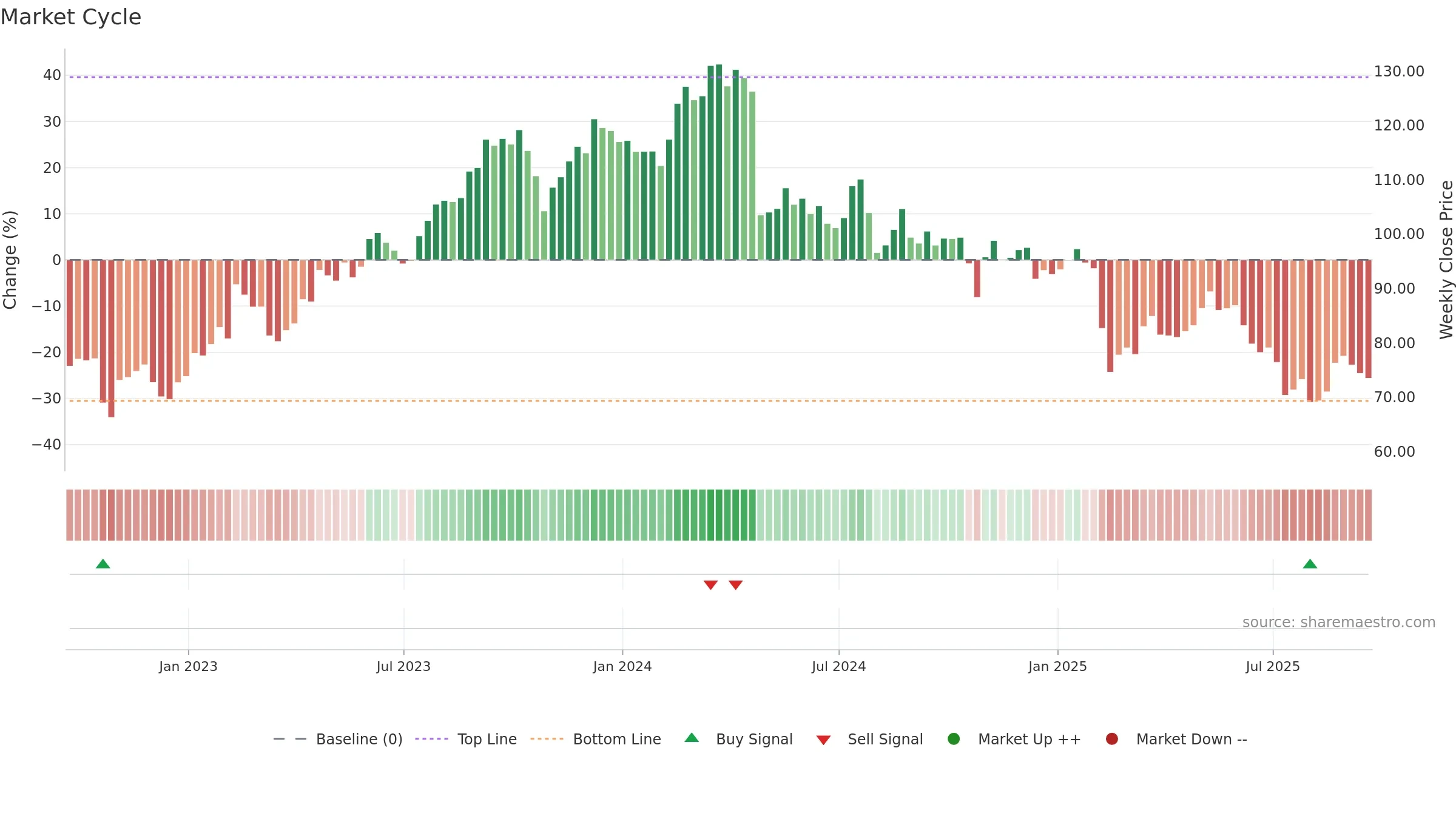The height and width of the screenshot is (819, 1456).
Task: Toggle Market Down -- legend entry
Action: coord(1176,739)
